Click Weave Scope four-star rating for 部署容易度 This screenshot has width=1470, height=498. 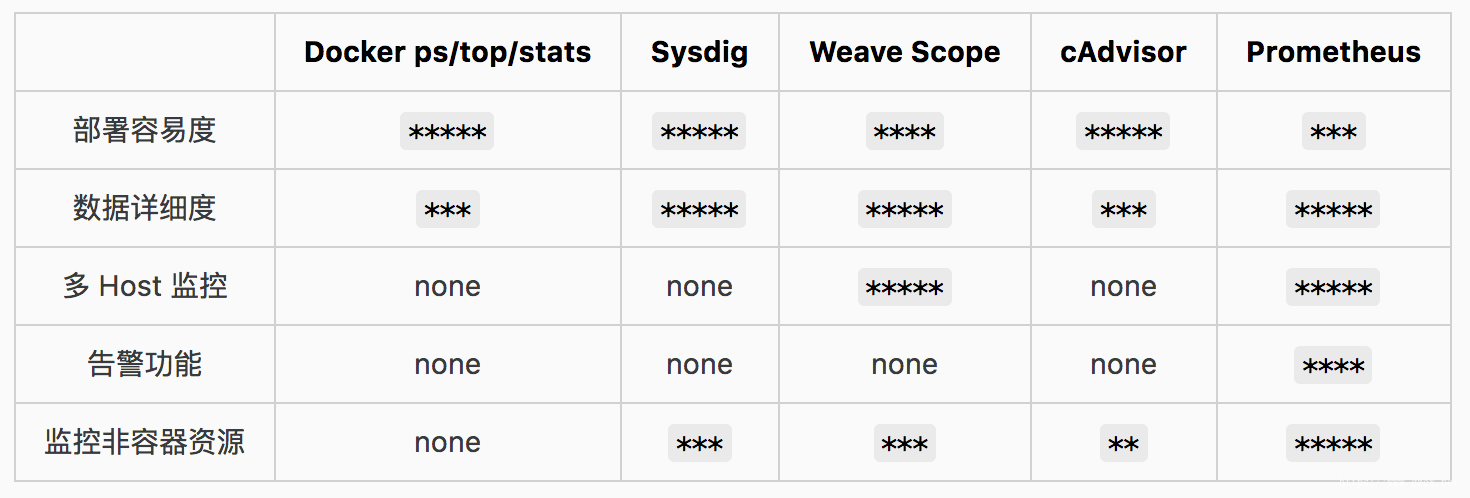pyautogui.click(x=904, y=131)
